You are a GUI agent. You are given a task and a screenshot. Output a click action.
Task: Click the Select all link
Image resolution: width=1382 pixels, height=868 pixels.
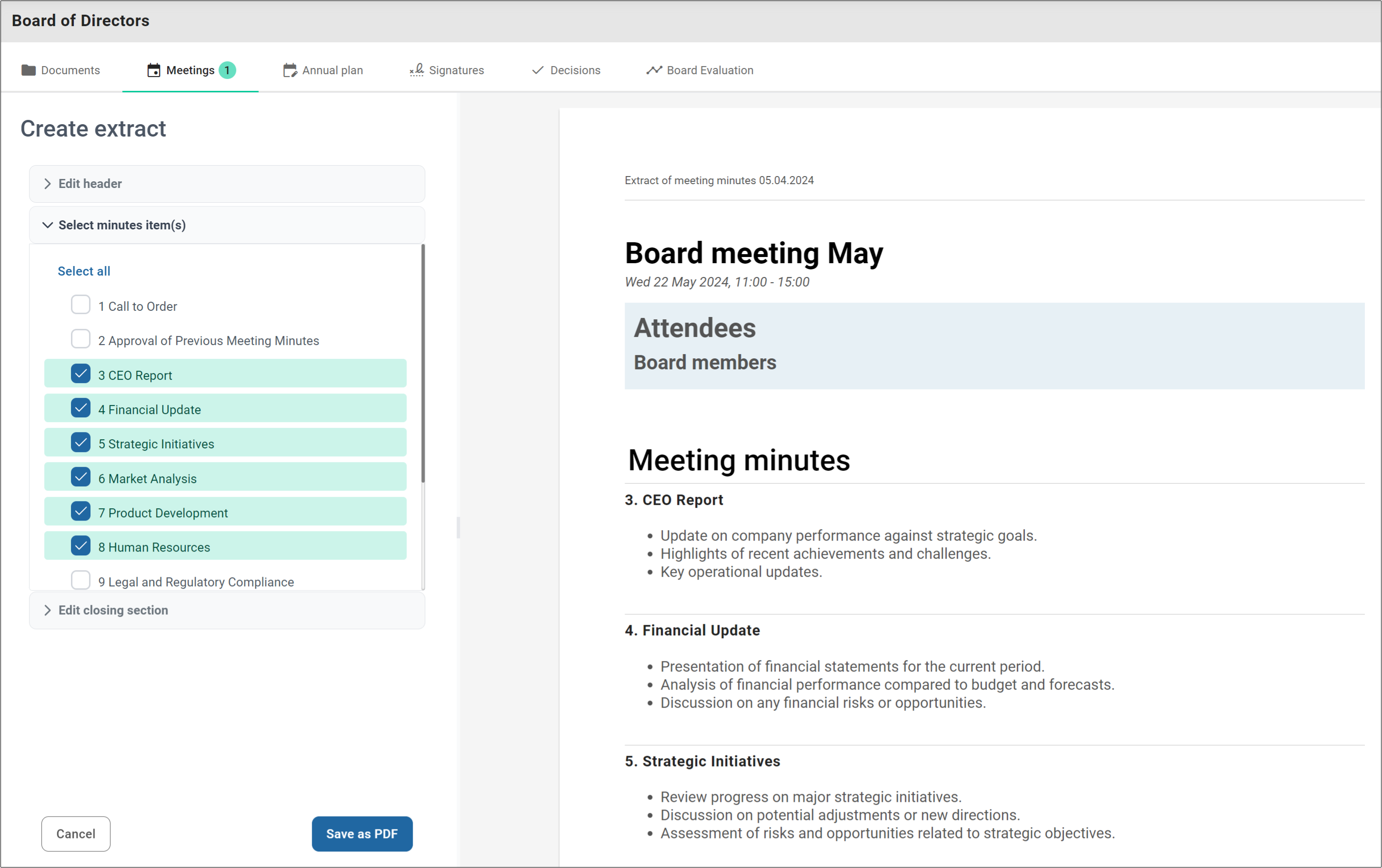(x=84, y=271)
